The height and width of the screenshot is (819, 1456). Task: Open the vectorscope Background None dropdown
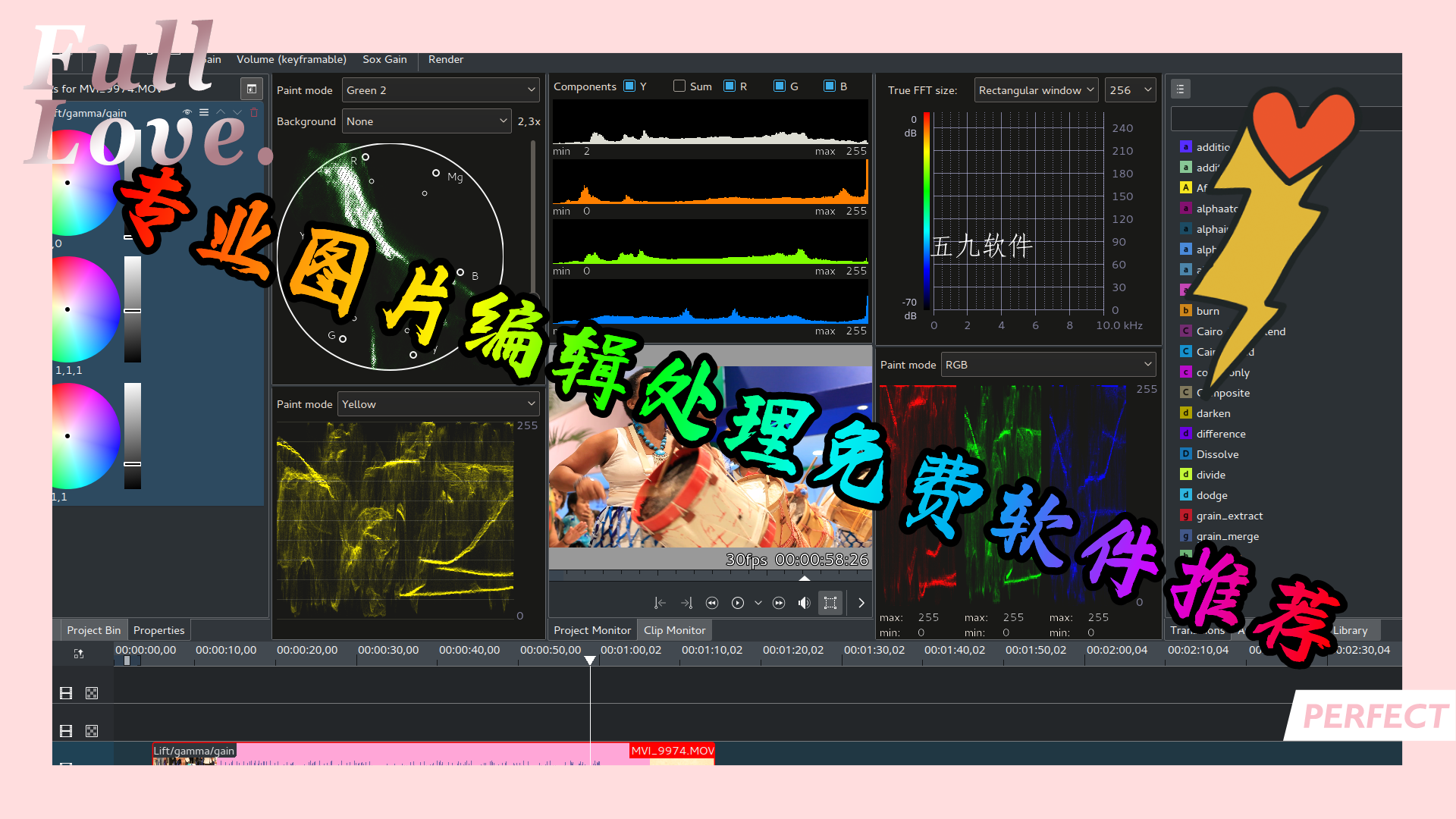[426, 121]
